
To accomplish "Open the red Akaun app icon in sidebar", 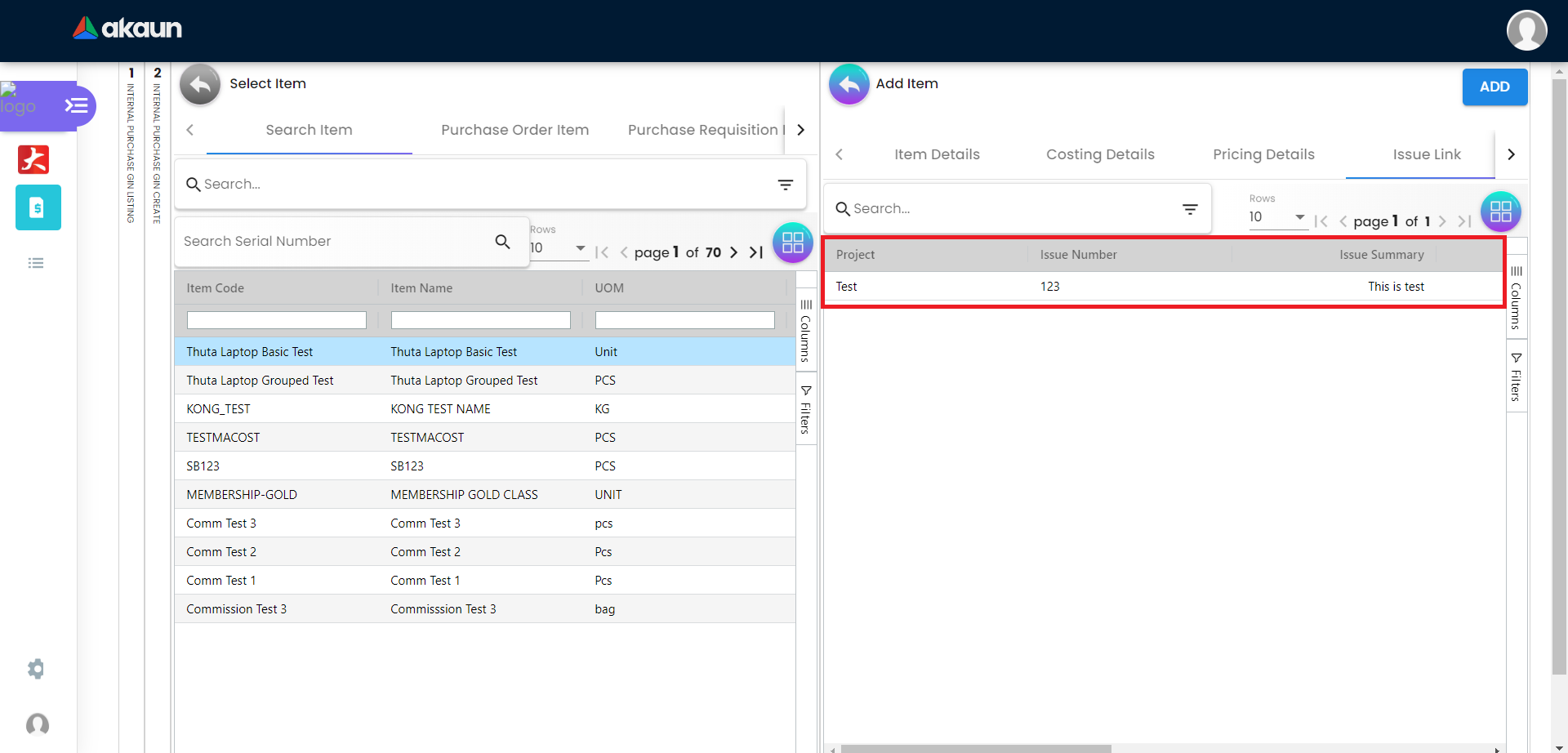I will click(33, 159).
